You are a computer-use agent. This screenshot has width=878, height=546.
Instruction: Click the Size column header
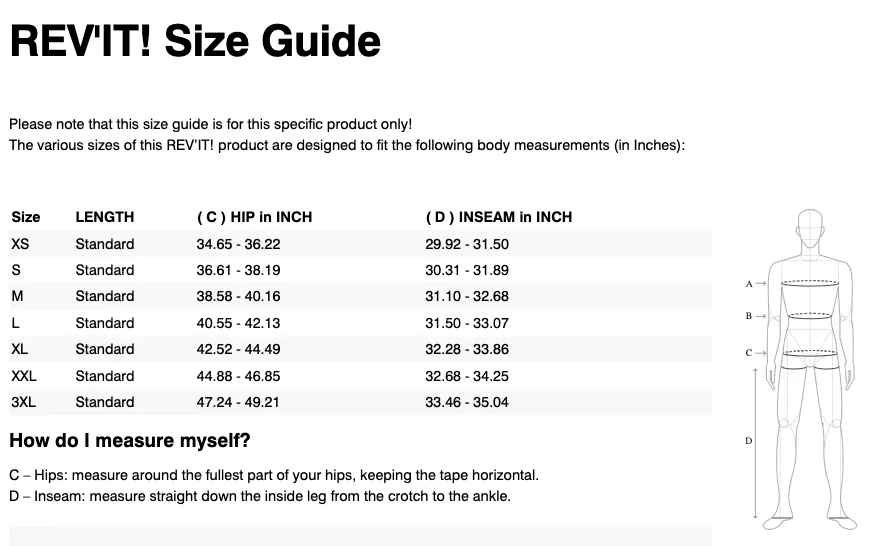point(26,217)
